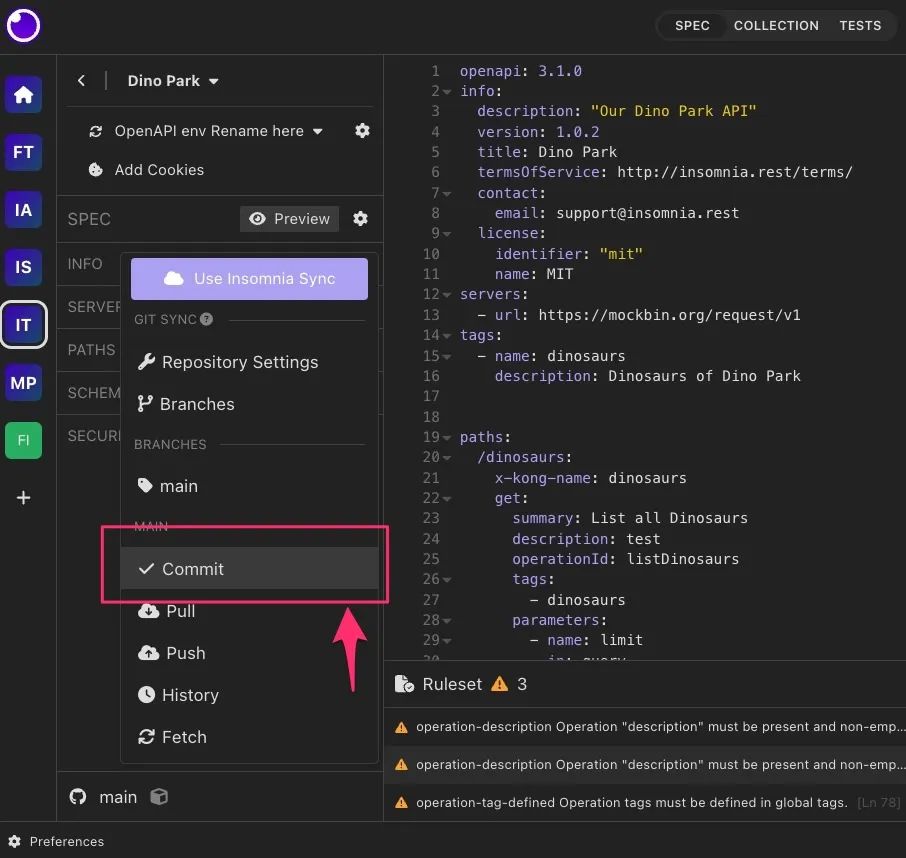906x858 pixels.
Task: Switch to the TESTS tab
Action: click(860, 26)
